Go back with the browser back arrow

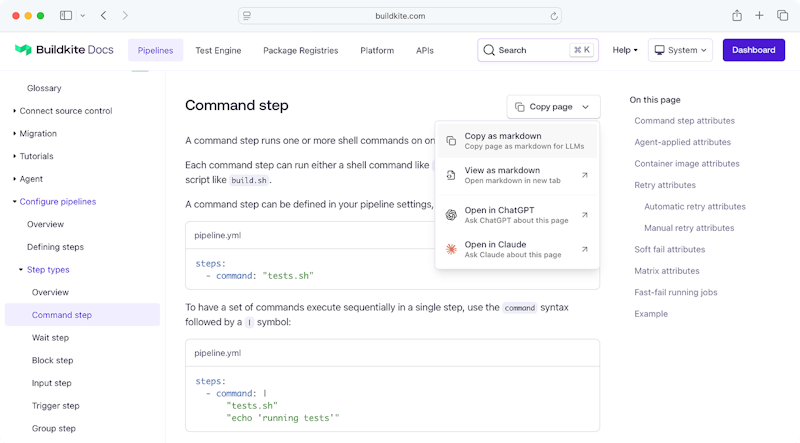tap(104, 16)
